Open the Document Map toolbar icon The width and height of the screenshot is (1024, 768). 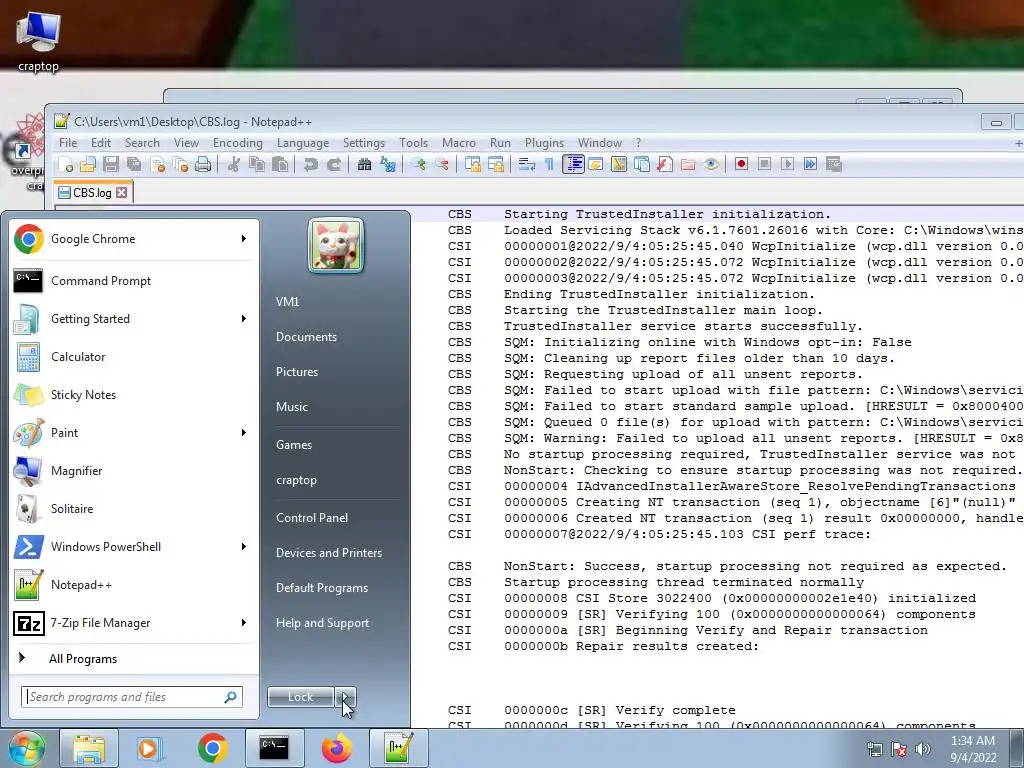tap(618, 165)
